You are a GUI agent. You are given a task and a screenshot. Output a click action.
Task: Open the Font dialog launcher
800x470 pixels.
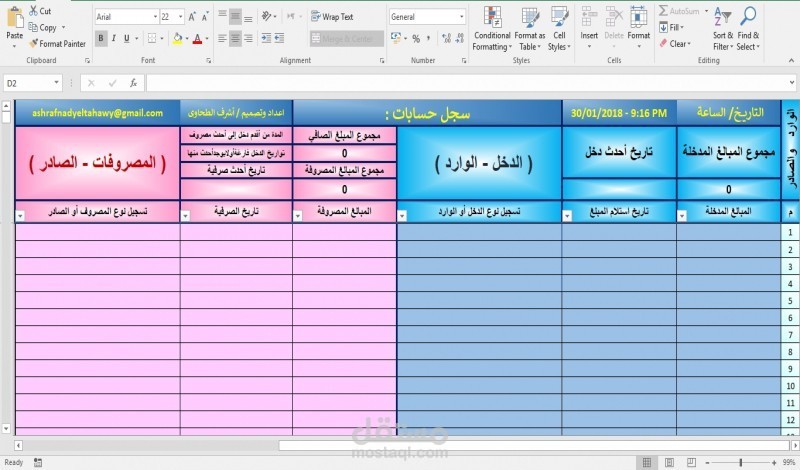(x=208, y=61)
